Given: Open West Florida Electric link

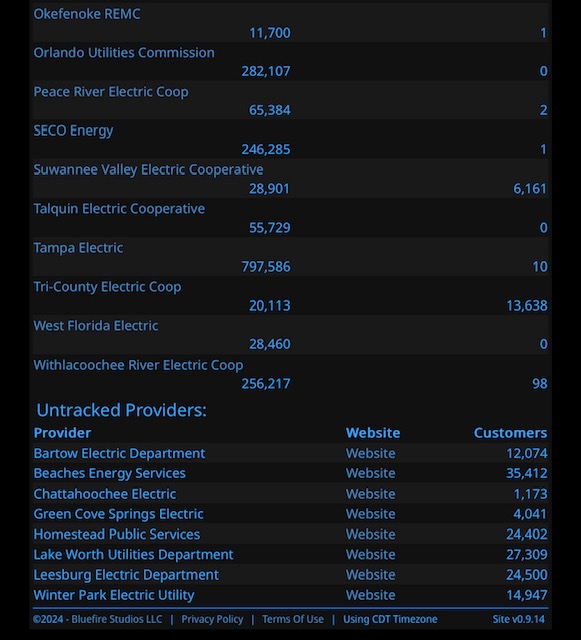Looking at the screenshot, I should pyautogui.click(x=96, y=326).
